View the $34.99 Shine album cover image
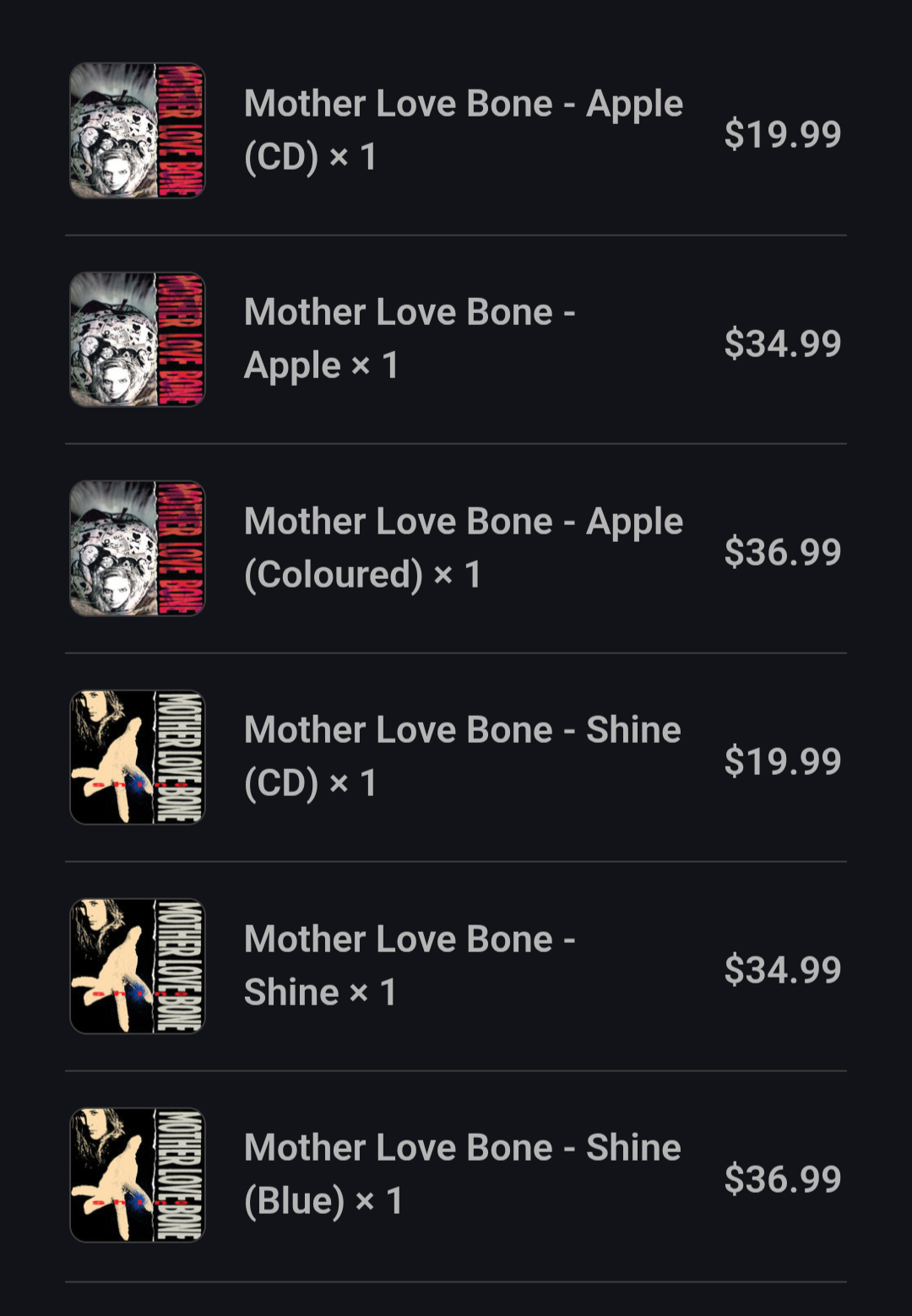The height and width of the screenshot is (1316, 912). [x=137, y=967]
